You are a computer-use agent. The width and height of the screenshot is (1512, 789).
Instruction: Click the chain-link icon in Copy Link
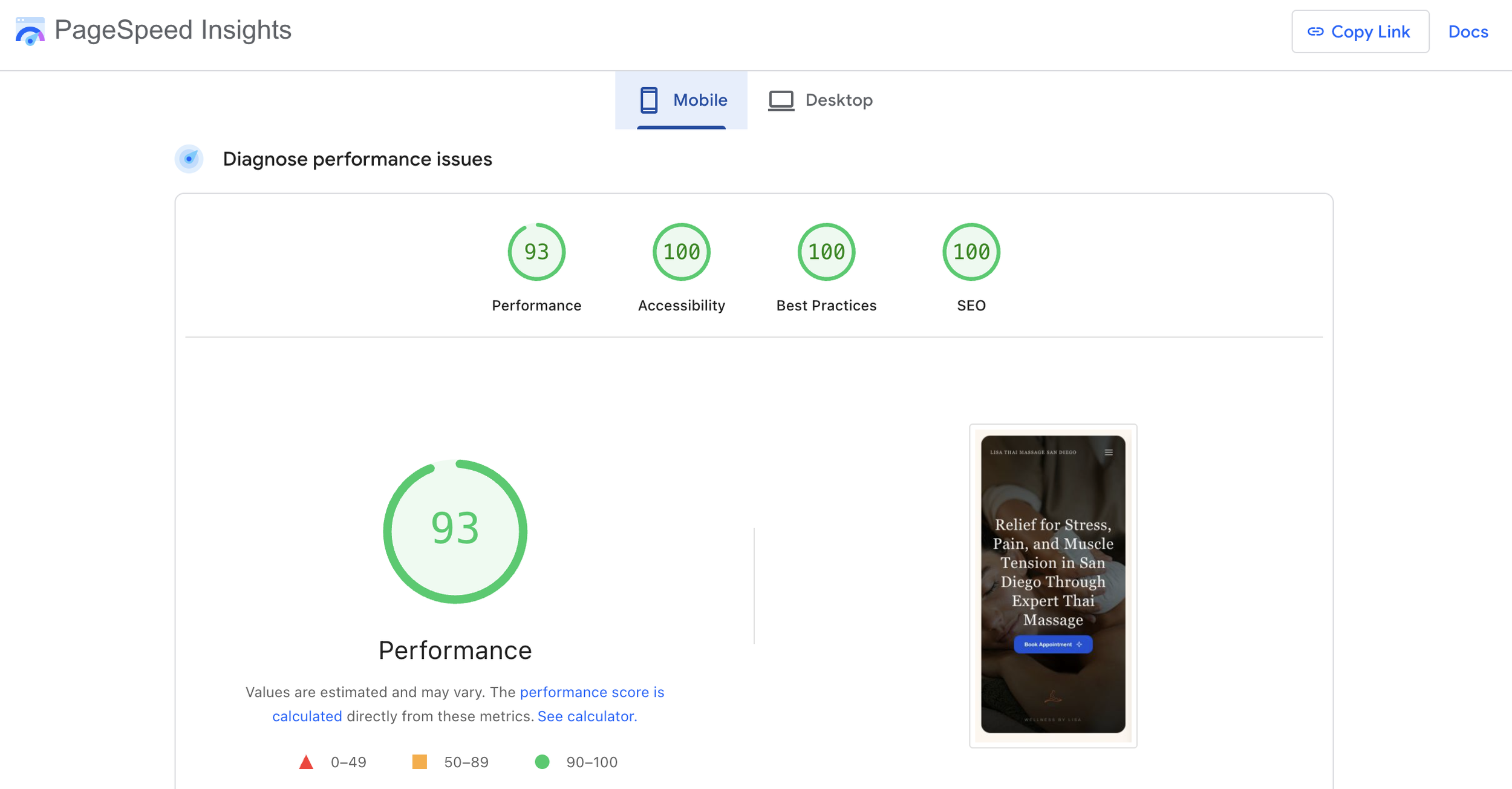pyautogui.click(x=1315, y=31)
